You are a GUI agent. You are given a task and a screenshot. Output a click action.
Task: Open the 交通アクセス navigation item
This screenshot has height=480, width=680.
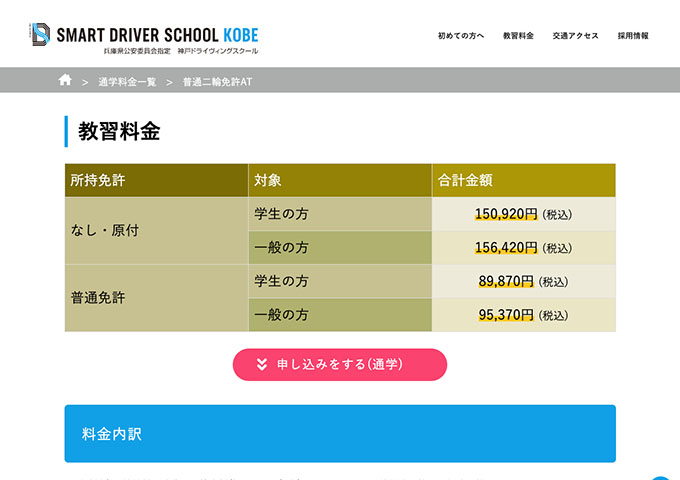tap(575, 36)
